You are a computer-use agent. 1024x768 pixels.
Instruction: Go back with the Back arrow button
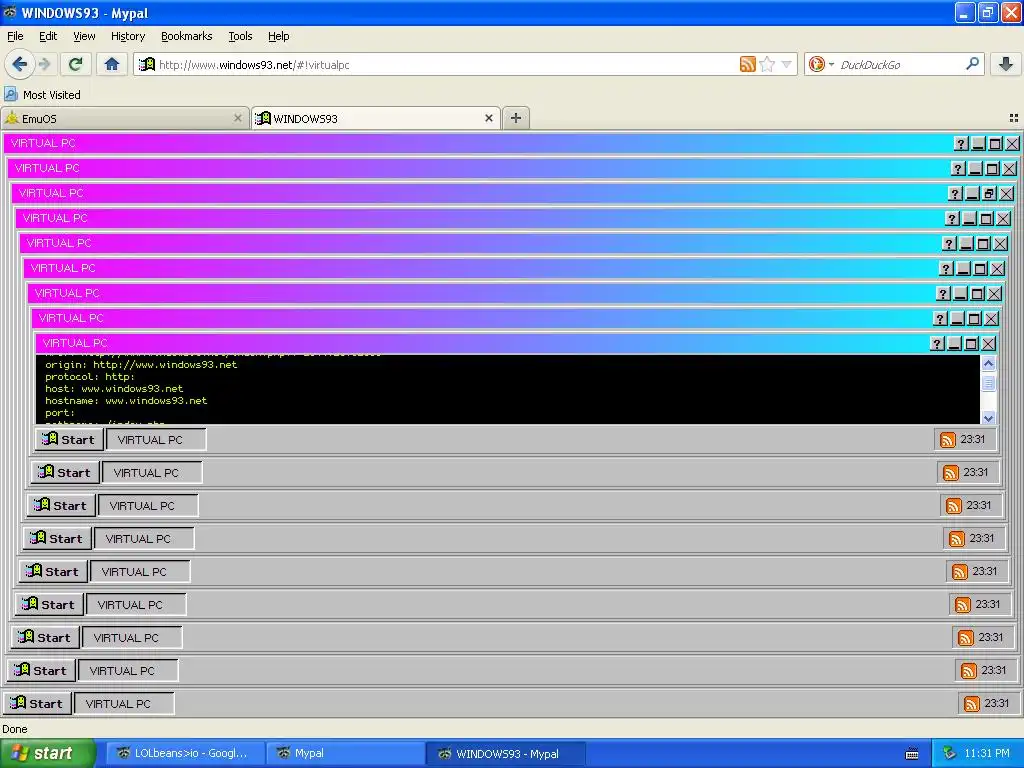[x=19, y=64]
